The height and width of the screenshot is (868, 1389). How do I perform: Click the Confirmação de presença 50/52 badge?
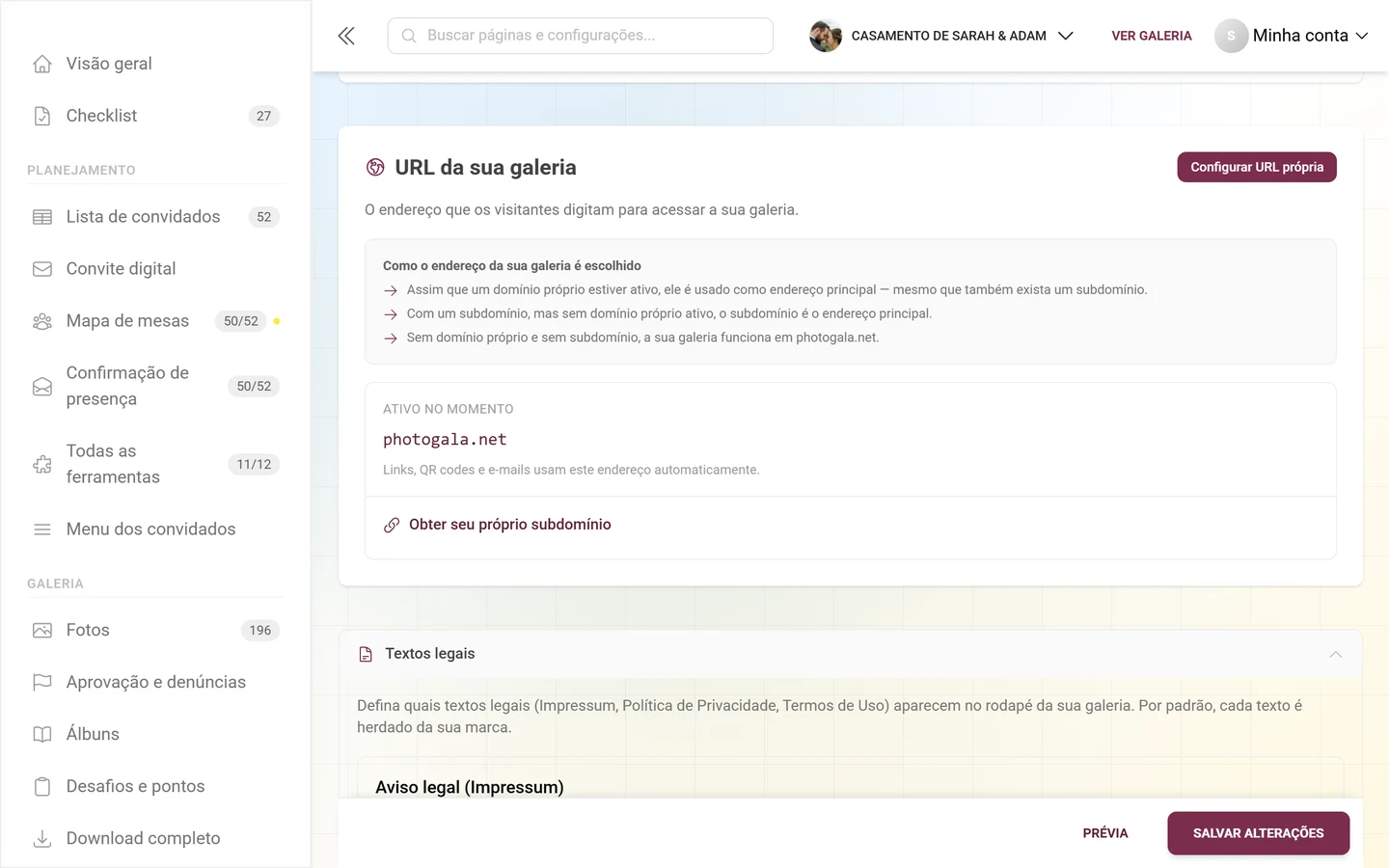(x=254, y=386)
